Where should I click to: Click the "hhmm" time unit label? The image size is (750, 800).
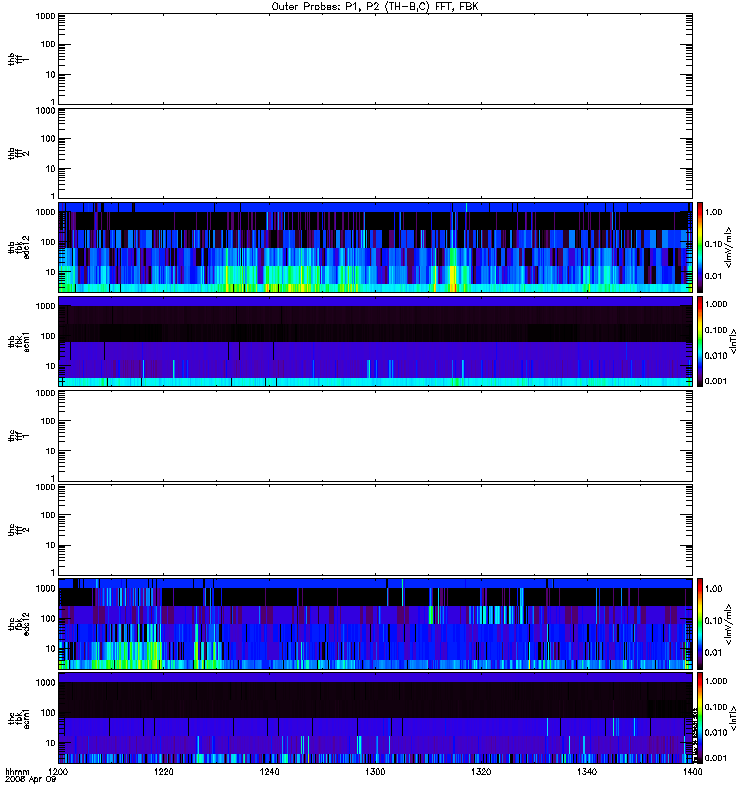click(17, 771)
